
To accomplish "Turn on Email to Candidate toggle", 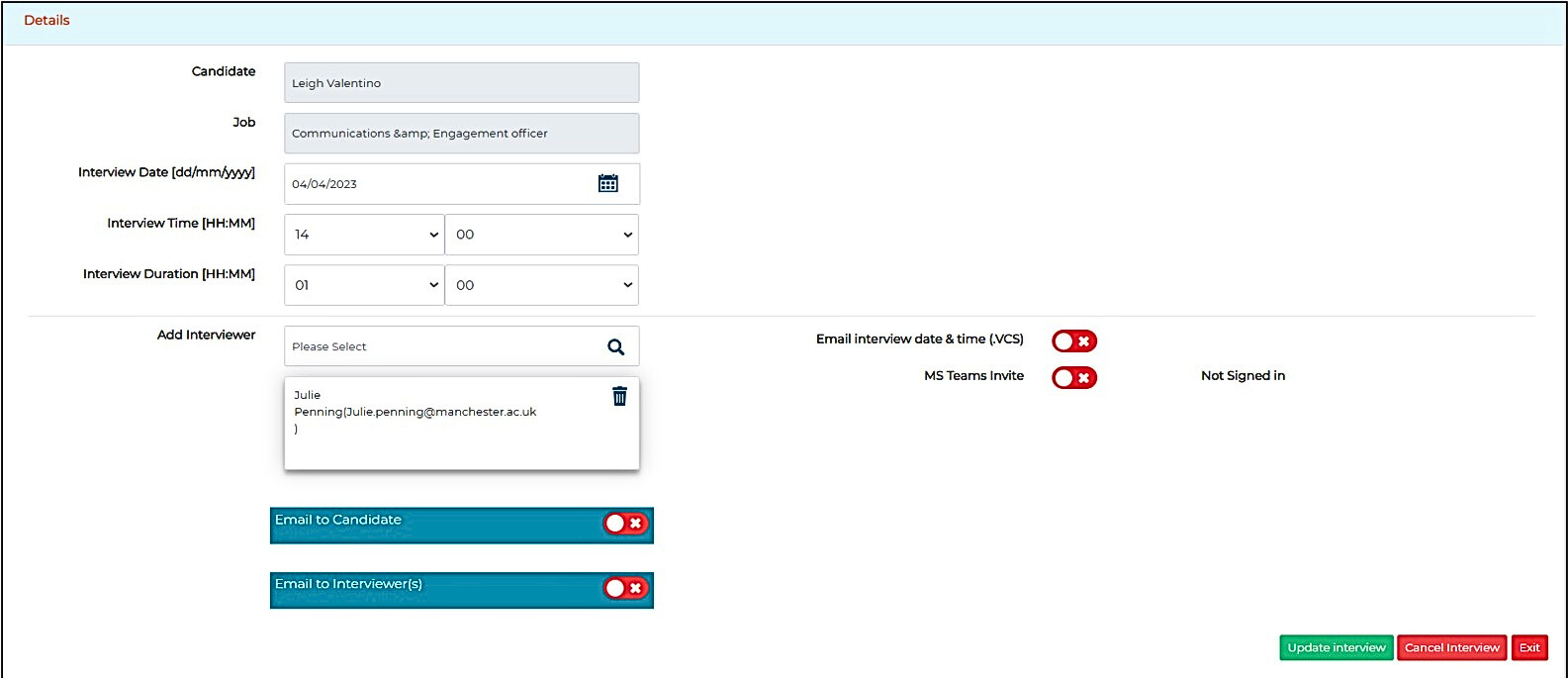I will [x=625, y=523].
